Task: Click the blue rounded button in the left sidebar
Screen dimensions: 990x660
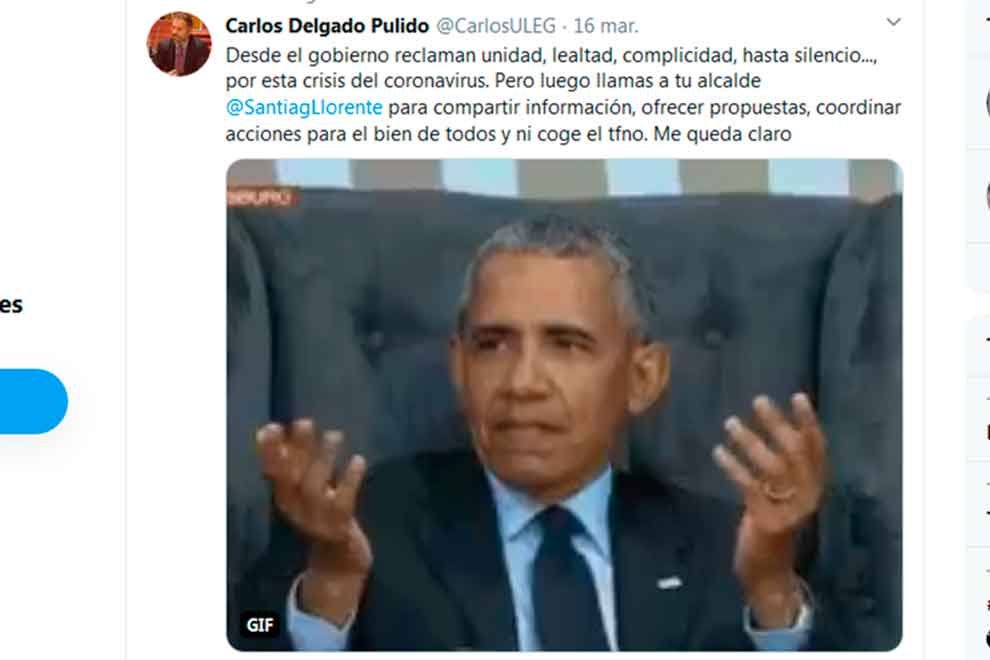Action: [x=33, y=401]
